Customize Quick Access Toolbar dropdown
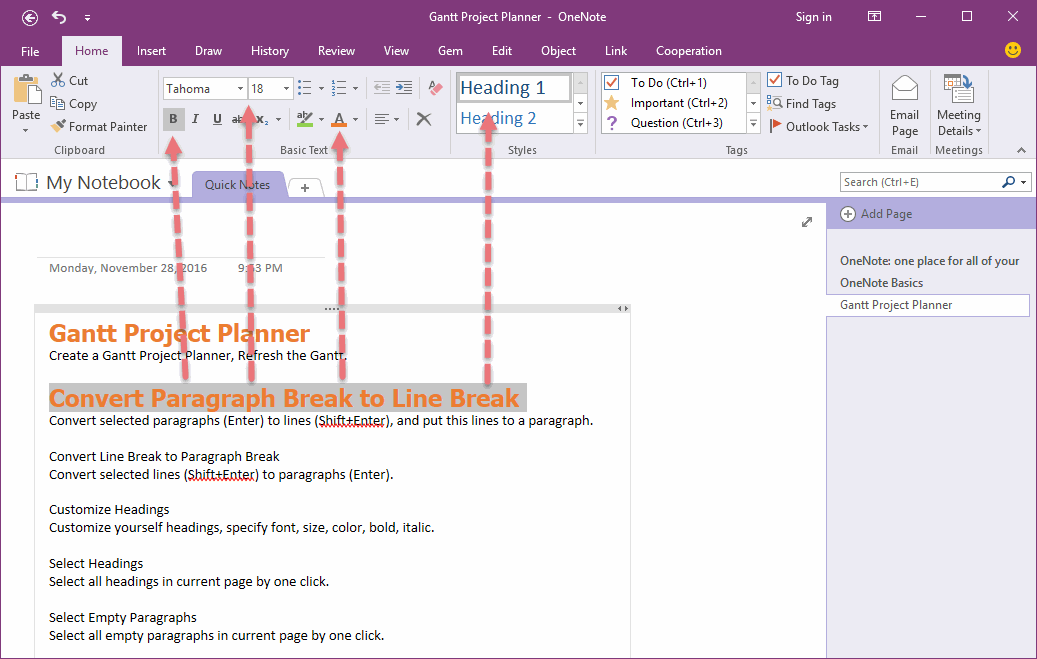 [87, 18]
